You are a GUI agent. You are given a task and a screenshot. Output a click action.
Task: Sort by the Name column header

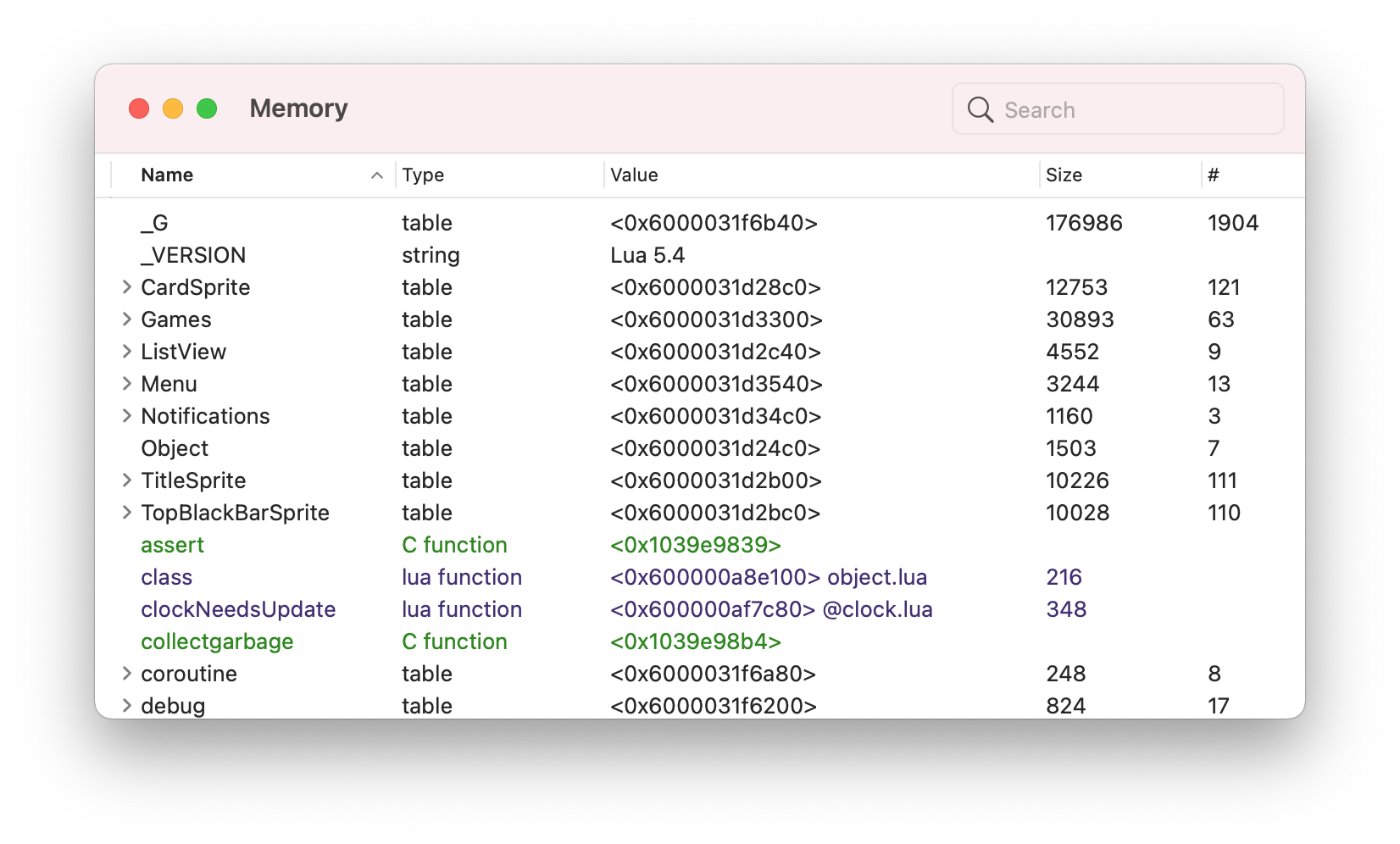[168, 175]
